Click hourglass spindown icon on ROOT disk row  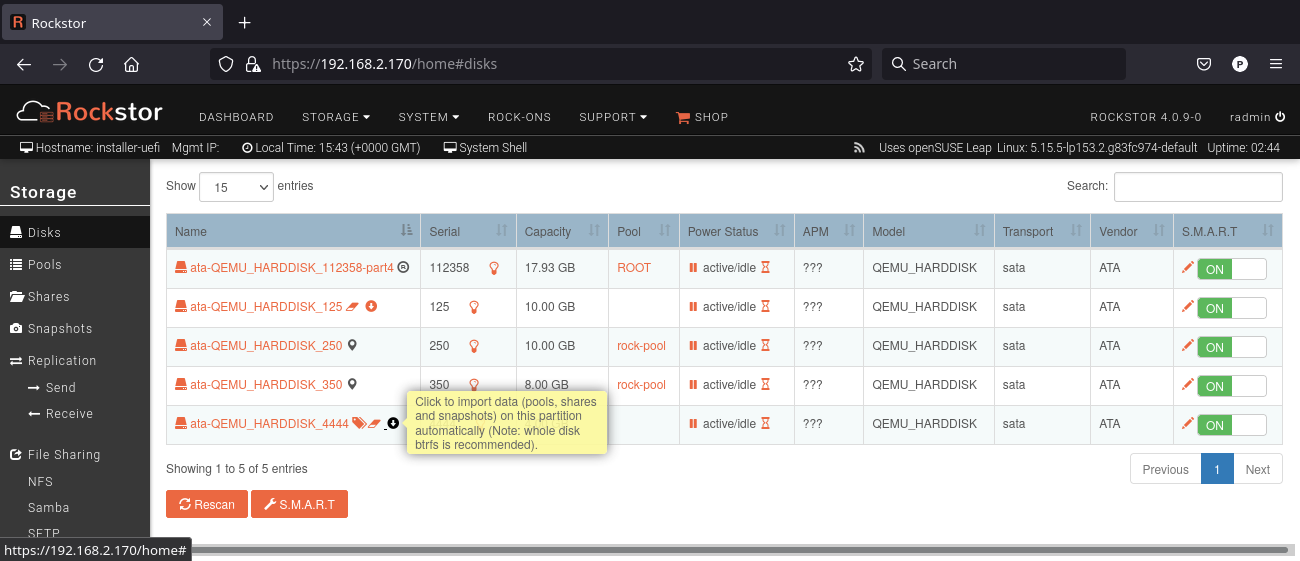tap(766, 268)
